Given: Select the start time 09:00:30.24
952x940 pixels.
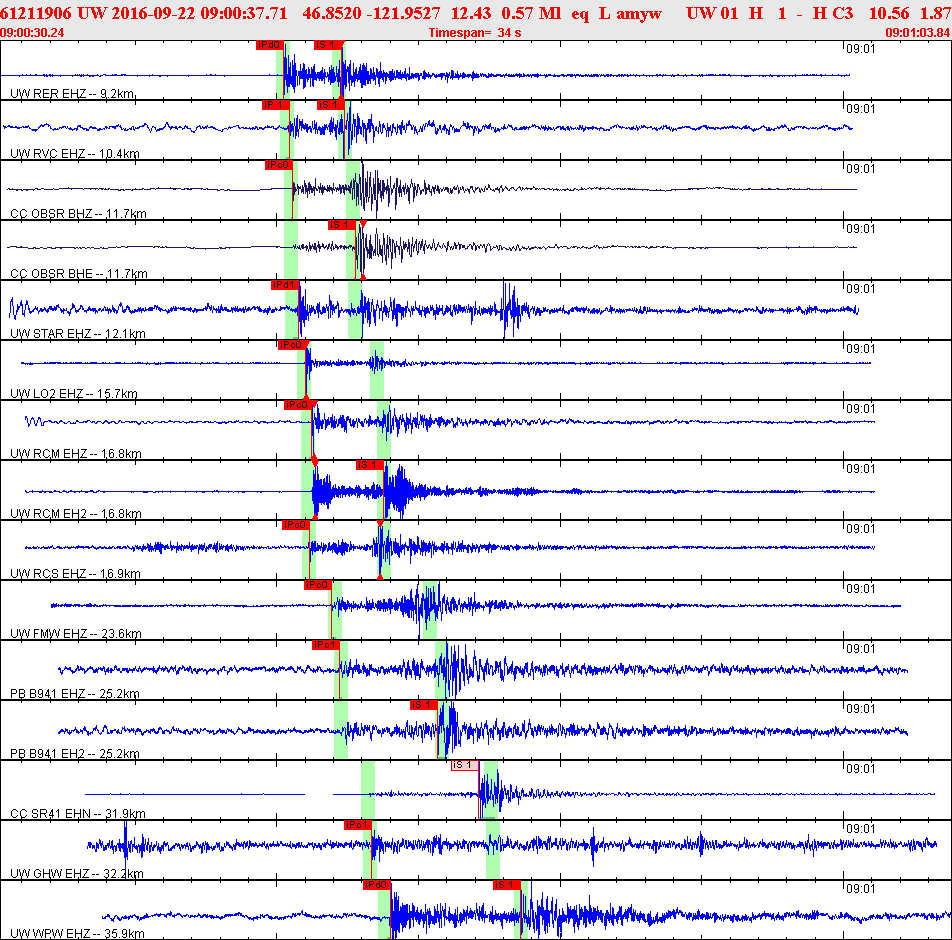Looking at the screenshot, I should click(32, 33).
